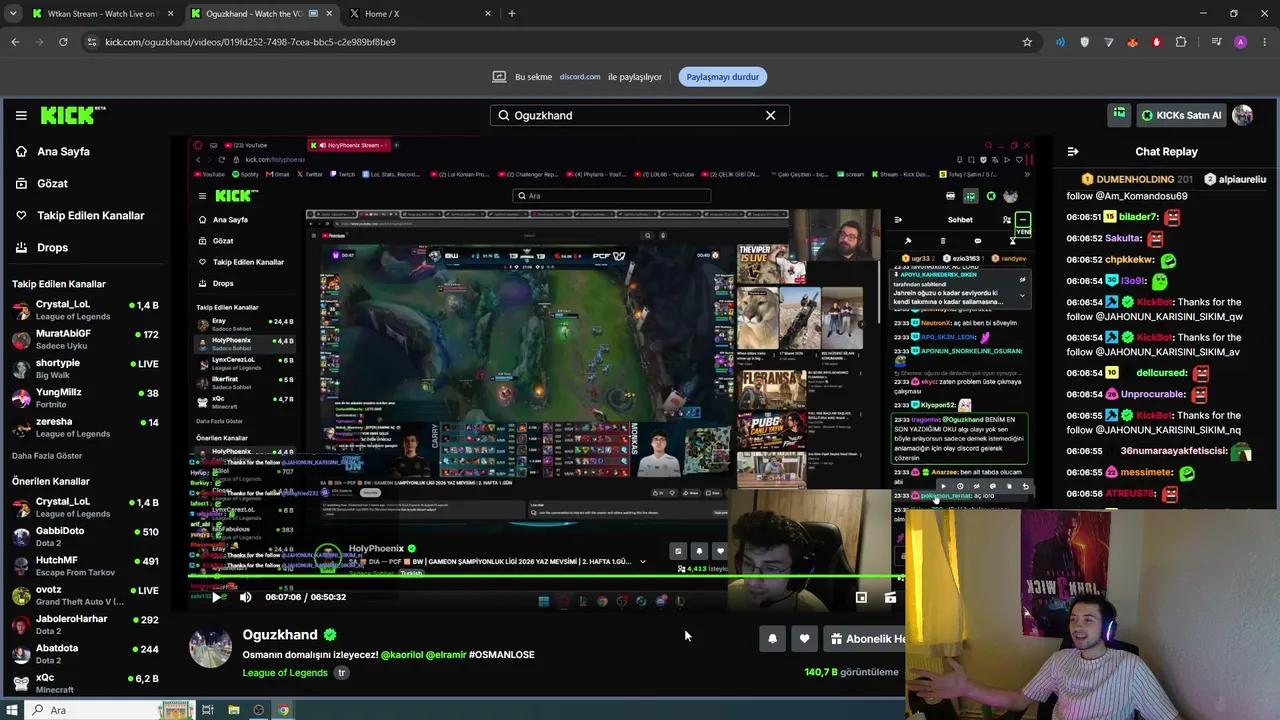This screenshot has width=1280, height=720.
Task: Click chat user messimete name
Action: [x=1147, y=472]
